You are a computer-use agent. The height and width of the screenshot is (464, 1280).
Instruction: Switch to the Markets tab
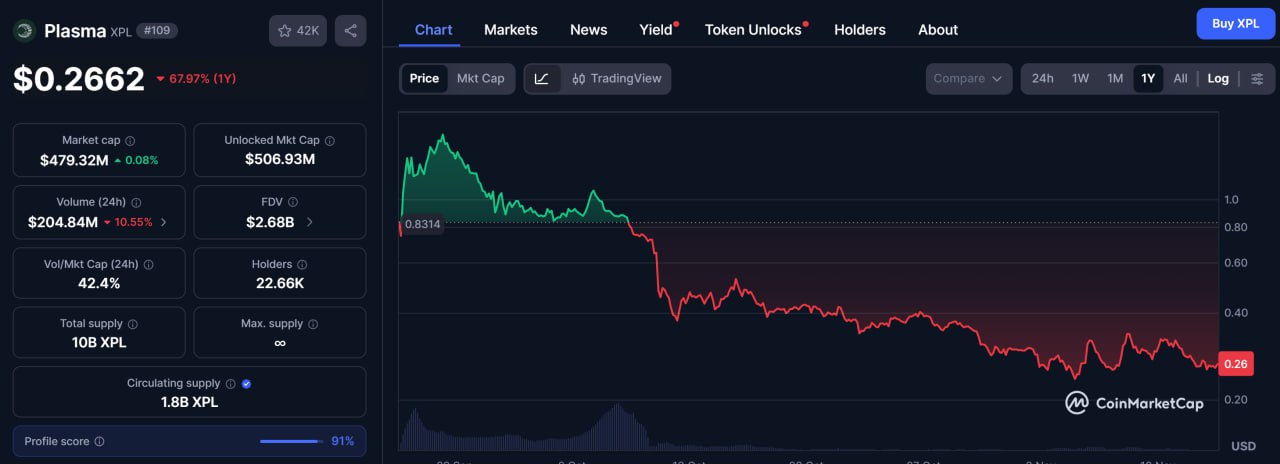click(x=510, y=29)
